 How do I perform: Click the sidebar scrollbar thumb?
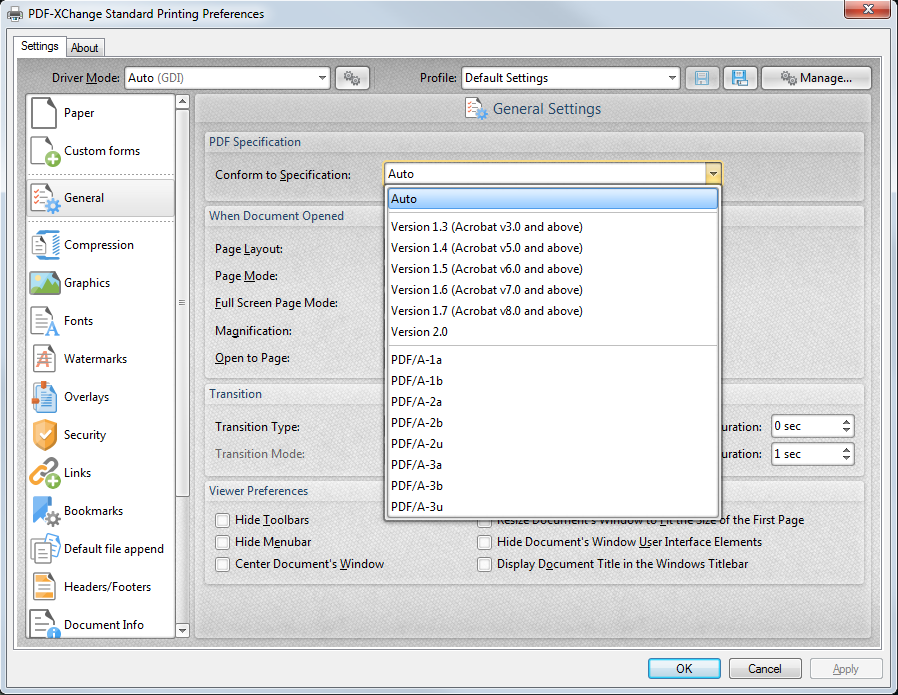(x=182, y=303)
